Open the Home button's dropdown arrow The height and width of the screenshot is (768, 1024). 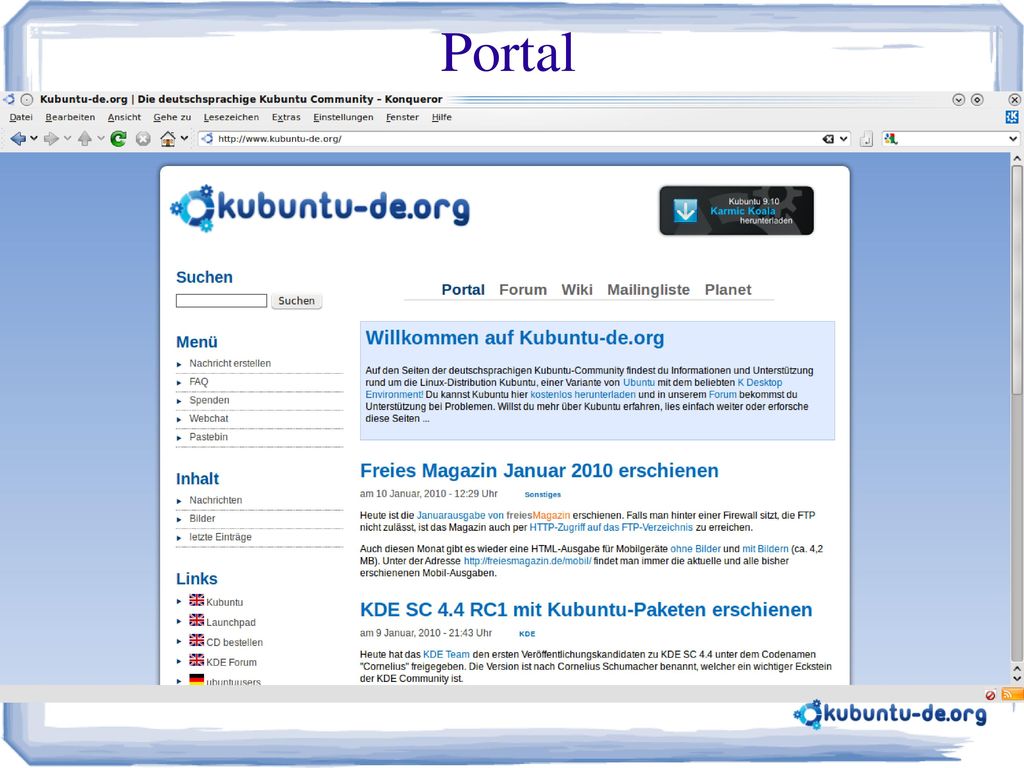coord(184,138)
